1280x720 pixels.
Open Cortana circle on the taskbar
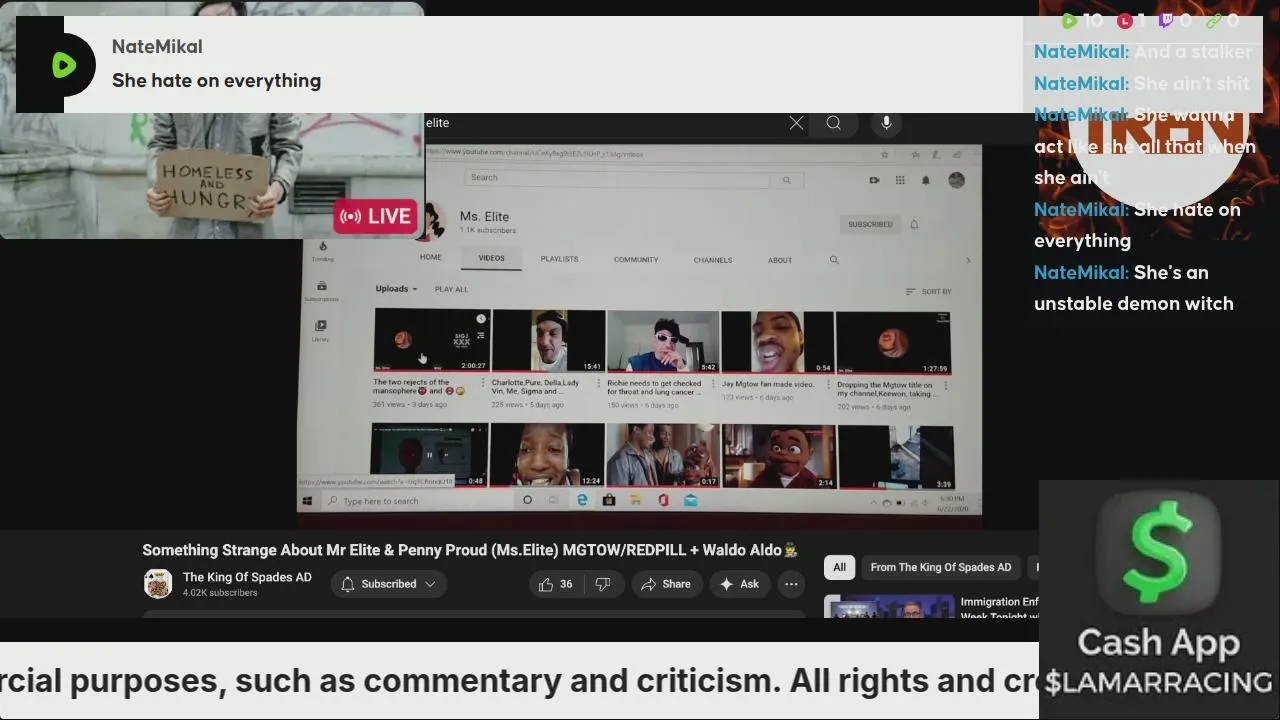pyautogui.click(x=527, y=500)
